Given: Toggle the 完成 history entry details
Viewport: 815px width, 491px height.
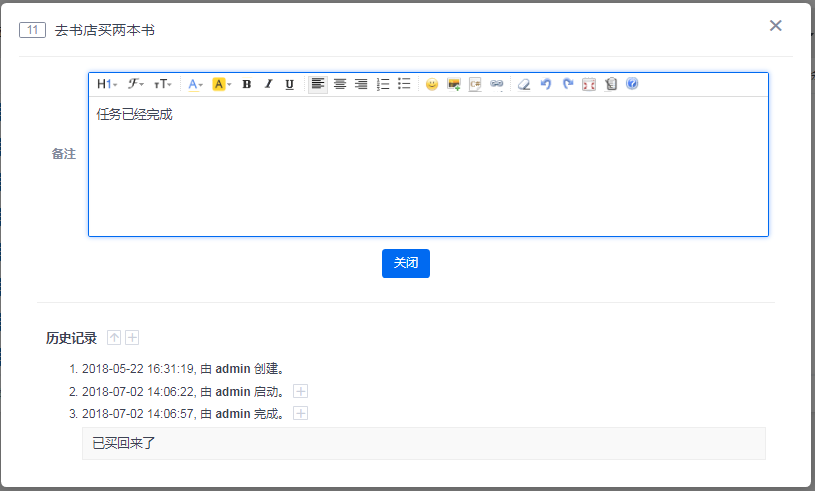Looking at the screenshot, I should click(x=300, y=414).
